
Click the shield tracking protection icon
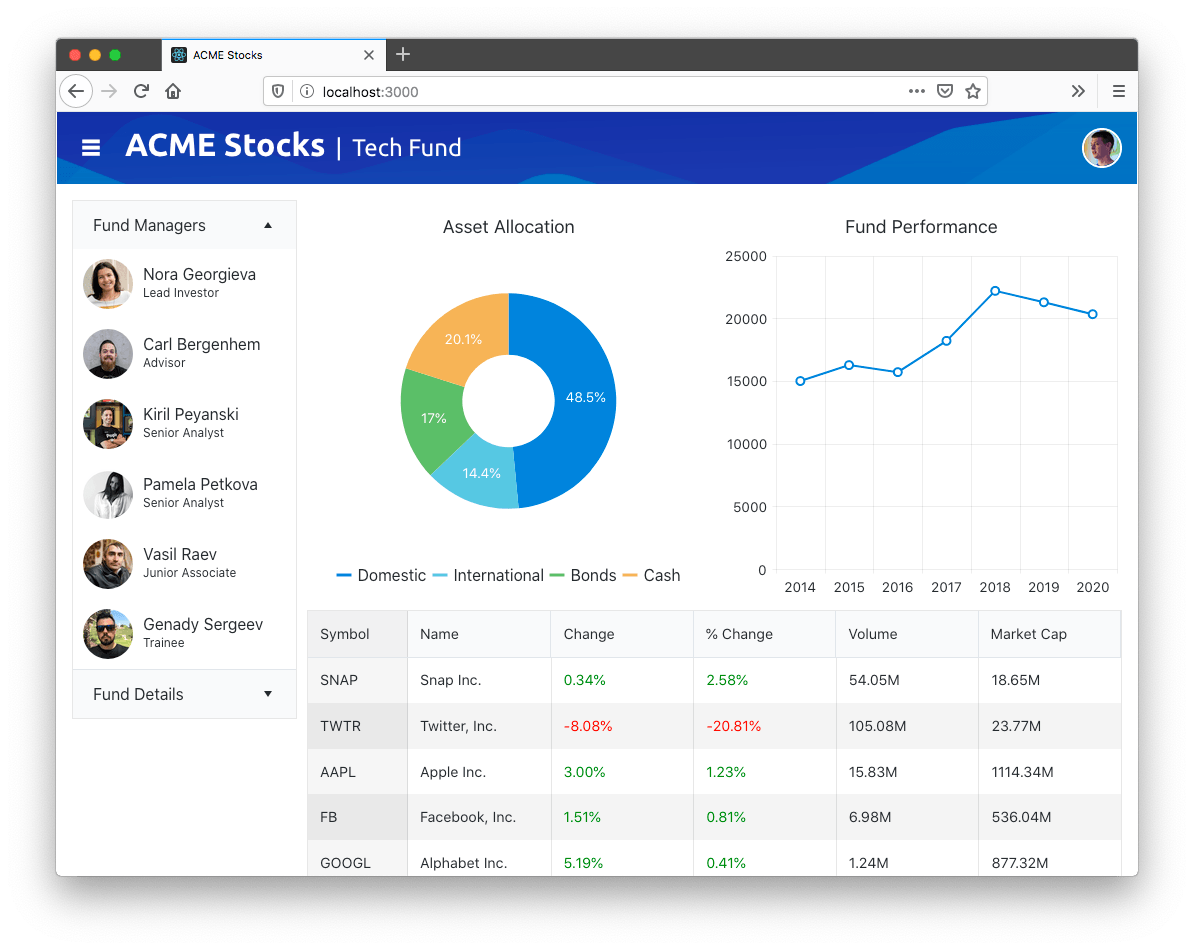click(x=278, y=91)
